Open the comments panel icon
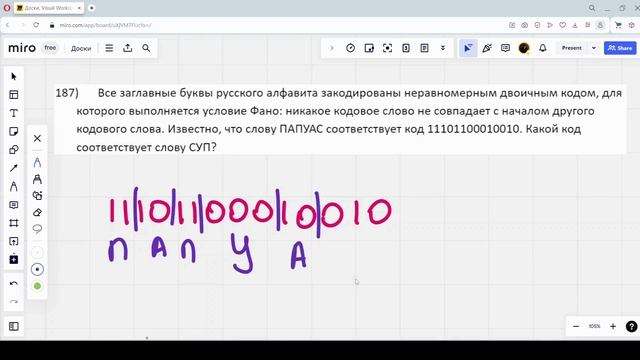Screen dimensions: 640x360 point(505,48)
